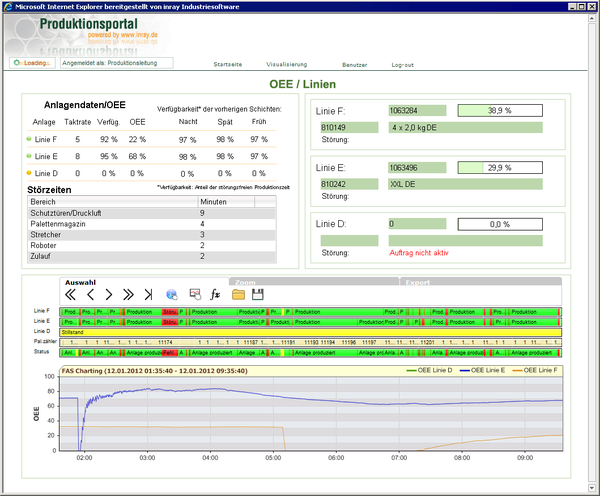
Task: Click the yellow Stillstand bar for Linie D
Action: pos(311,332)
